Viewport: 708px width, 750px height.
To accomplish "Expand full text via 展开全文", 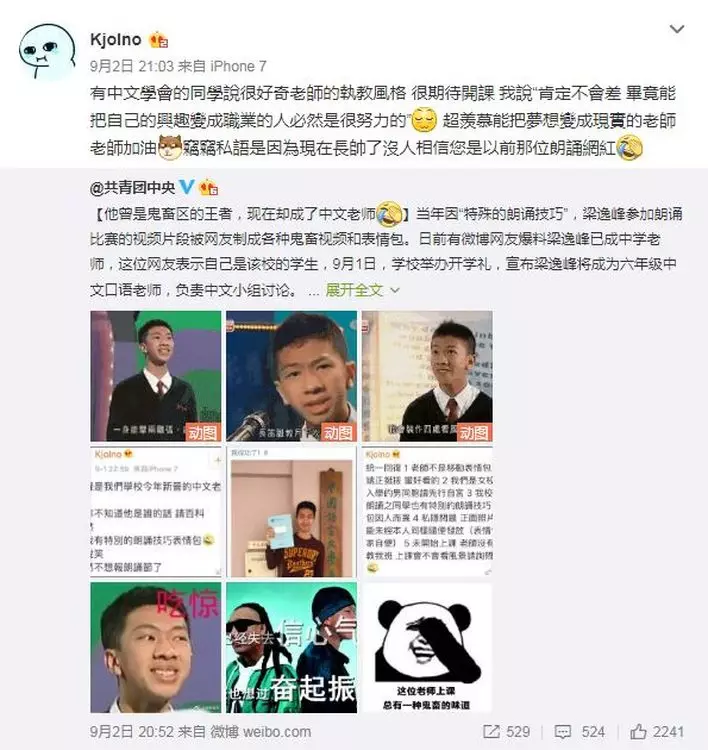I will [x=354, y=290].
